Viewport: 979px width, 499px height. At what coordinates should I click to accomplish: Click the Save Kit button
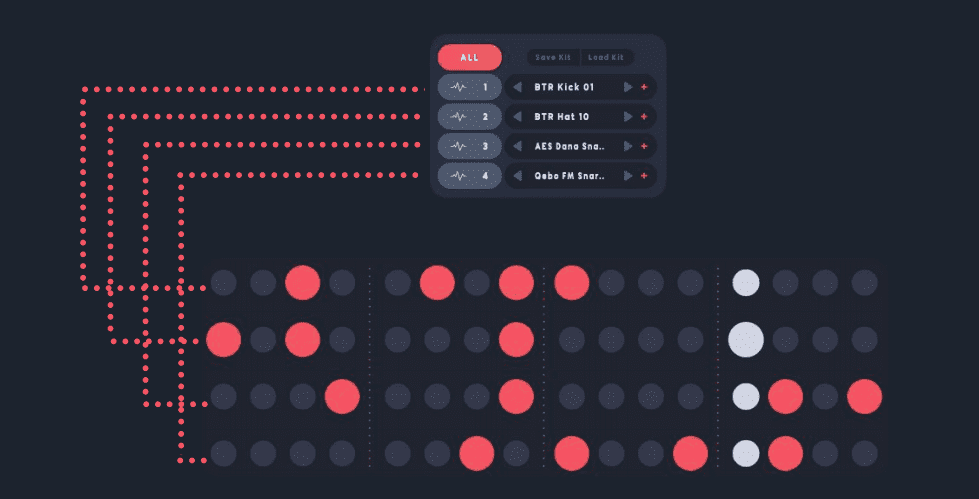tap(553, 57)
